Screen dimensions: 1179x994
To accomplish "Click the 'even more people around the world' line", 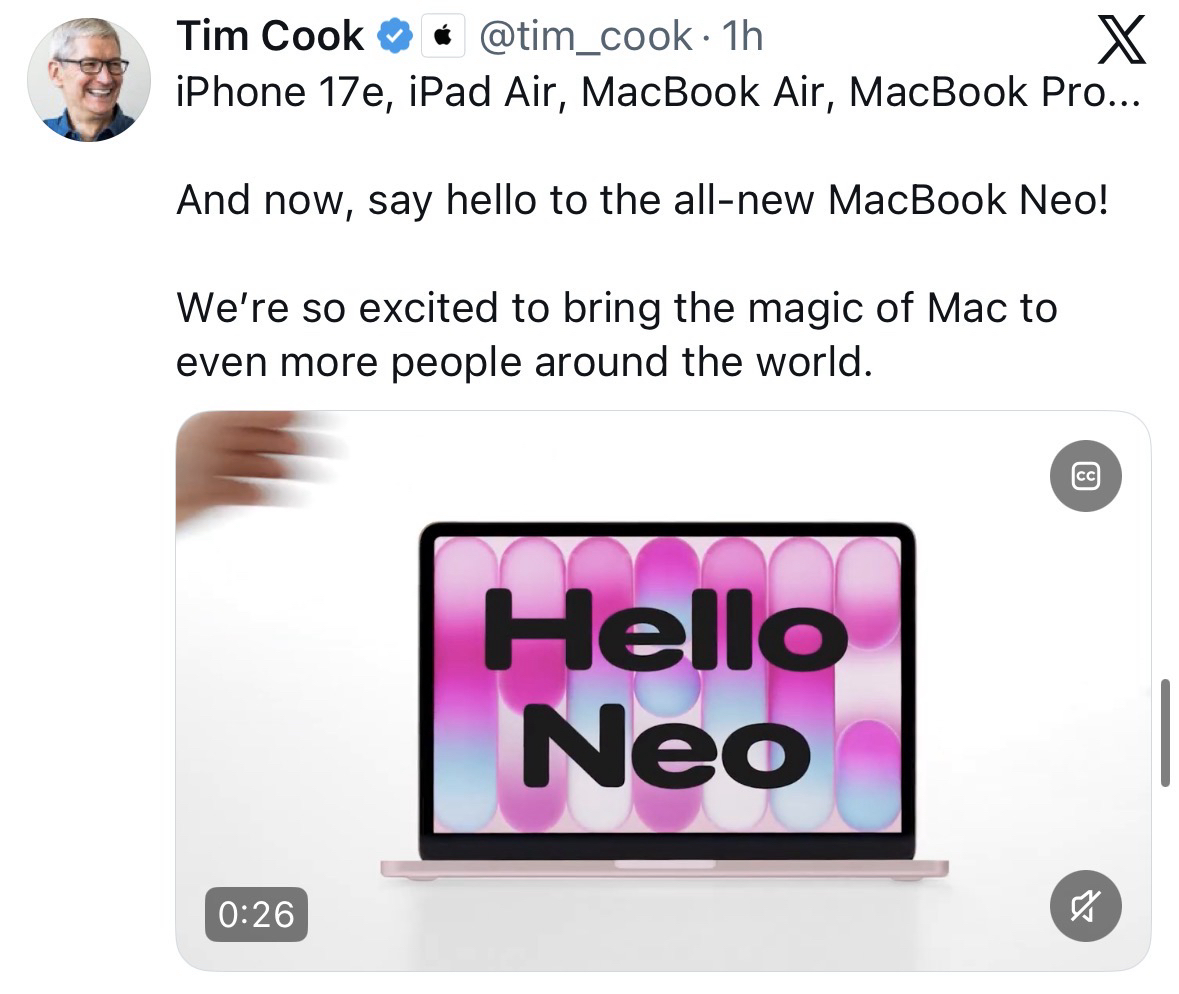I will [524, 362].
